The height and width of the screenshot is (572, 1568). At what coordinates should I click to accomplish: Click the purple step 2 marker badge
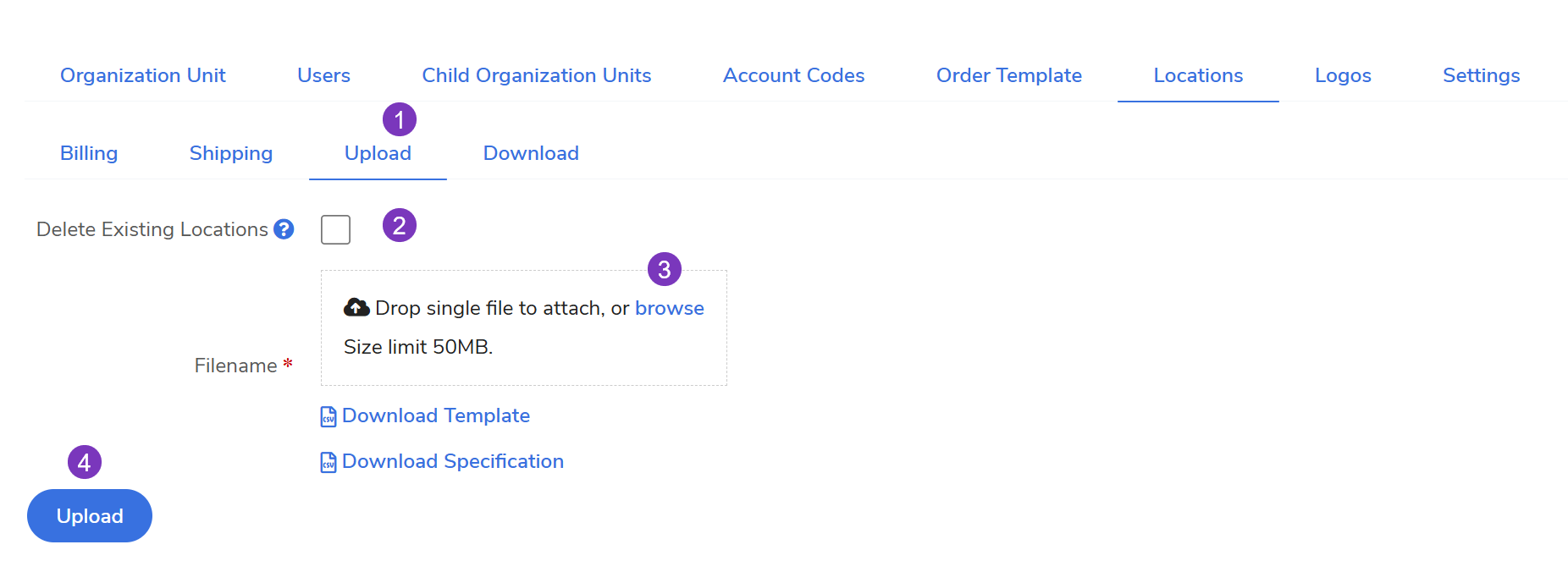pyautogui.click(x=400, y=226)
